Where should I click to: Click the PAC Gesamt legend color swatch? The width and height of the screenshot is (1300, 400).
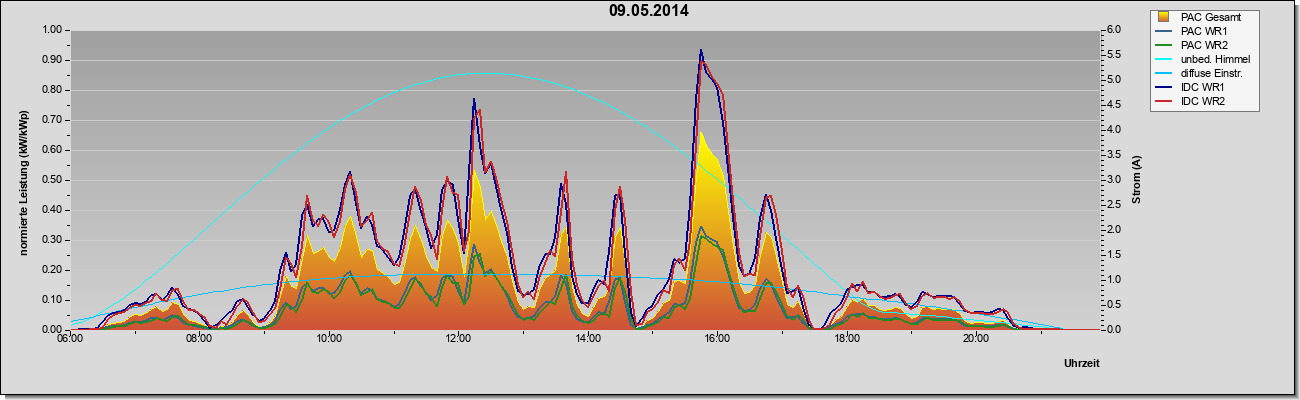(1165, 17)
